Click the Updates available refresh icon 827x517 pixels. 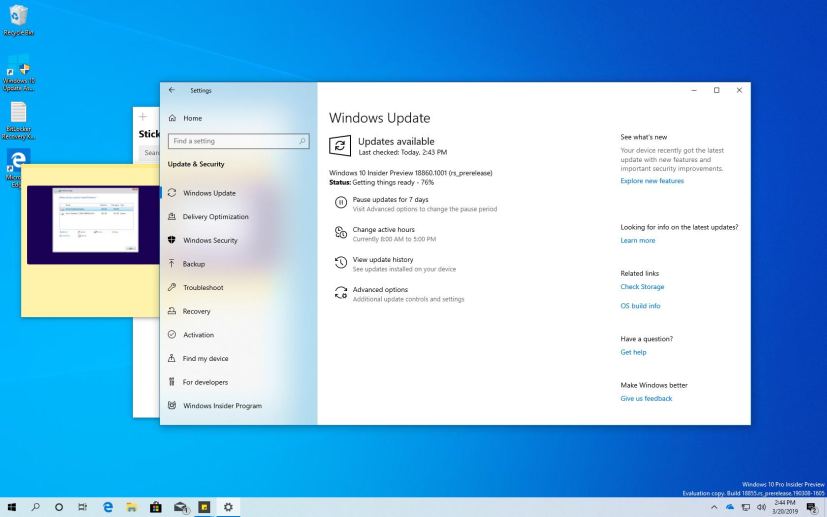[x=340, y=146]
